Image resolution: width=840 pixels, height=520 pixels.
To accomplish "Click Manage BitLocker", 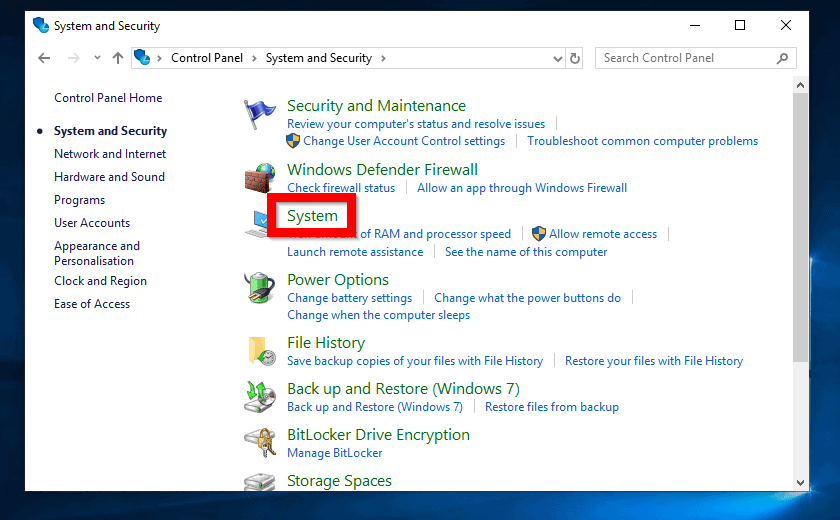I will 335,453.
